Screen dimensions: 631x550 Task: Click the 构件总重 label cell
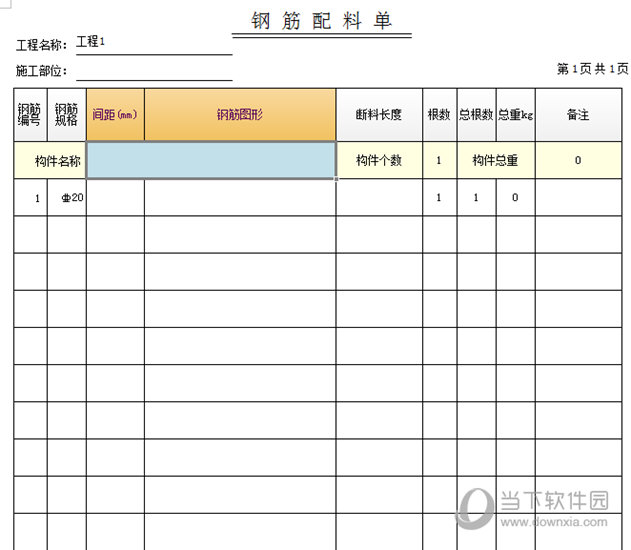tap(496, 160)
